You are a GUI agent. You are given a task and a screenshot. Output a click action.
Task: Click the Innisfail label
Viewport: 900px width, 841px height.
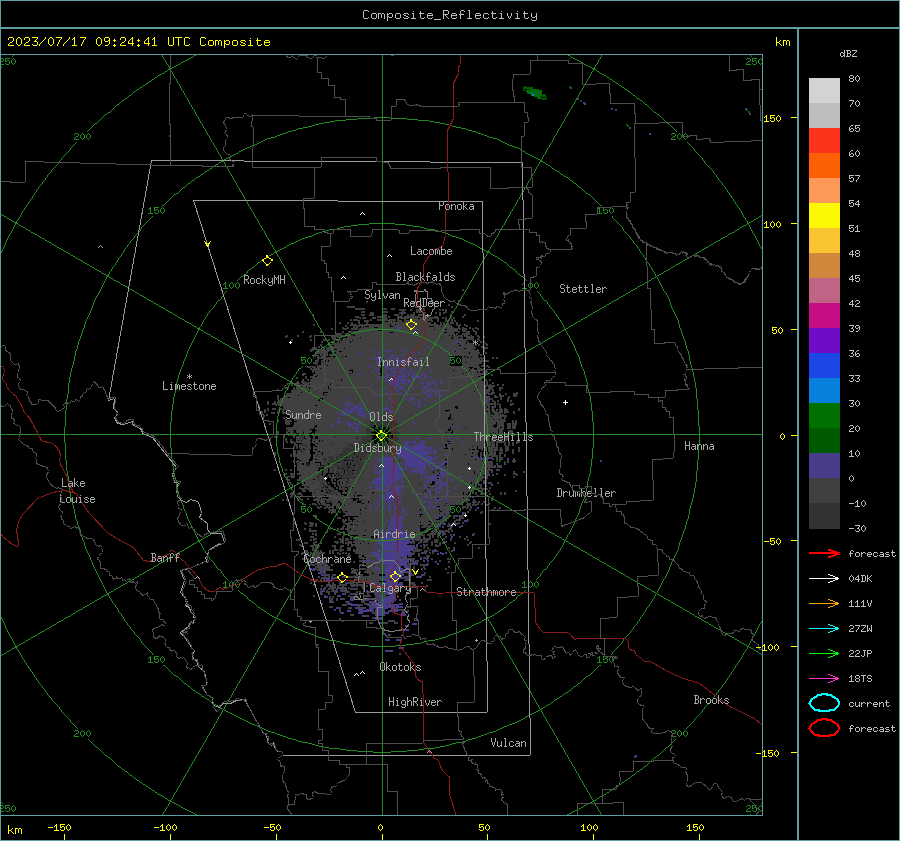tap(403, 362)
